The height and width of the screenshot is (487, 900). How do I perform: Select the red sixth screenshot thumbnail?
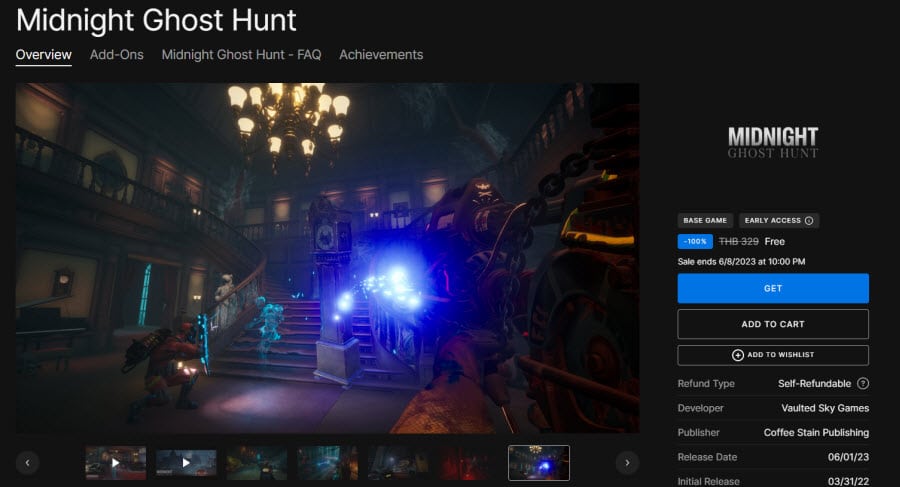(x=468, y=463)
